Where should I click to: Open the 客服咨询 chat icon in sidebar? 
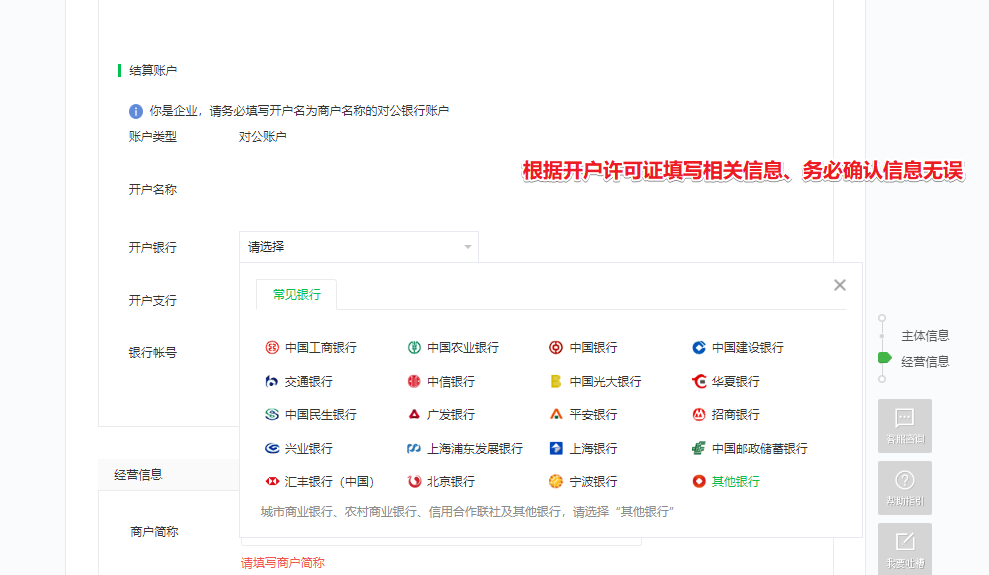pyautogui.click(x=904, y=418)
